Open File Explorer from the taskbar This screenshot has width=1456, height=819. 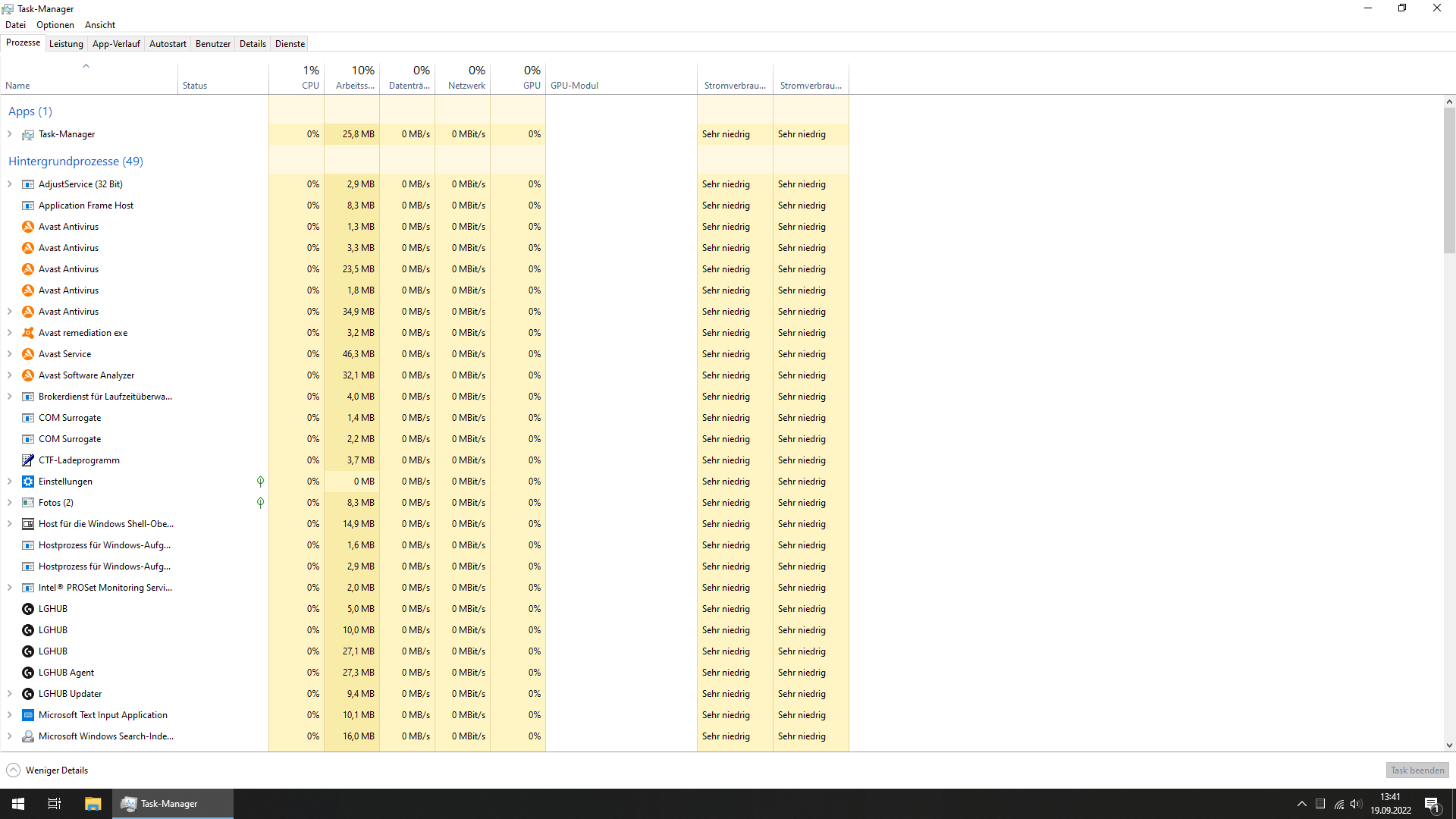(93, 804)
